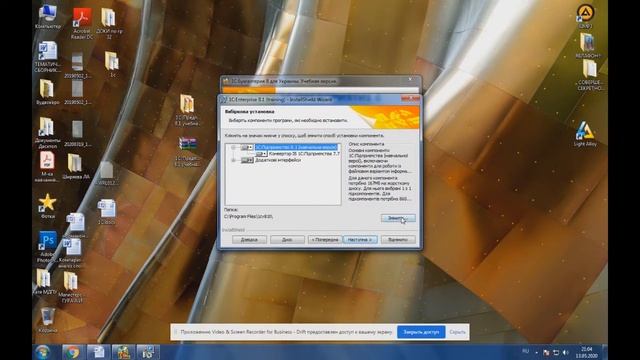640x360 pixels.
Task: Open the 1С:Предп 8.1 WinRAR archive icon
Action: pyautogui.click(x=187, y=151)
